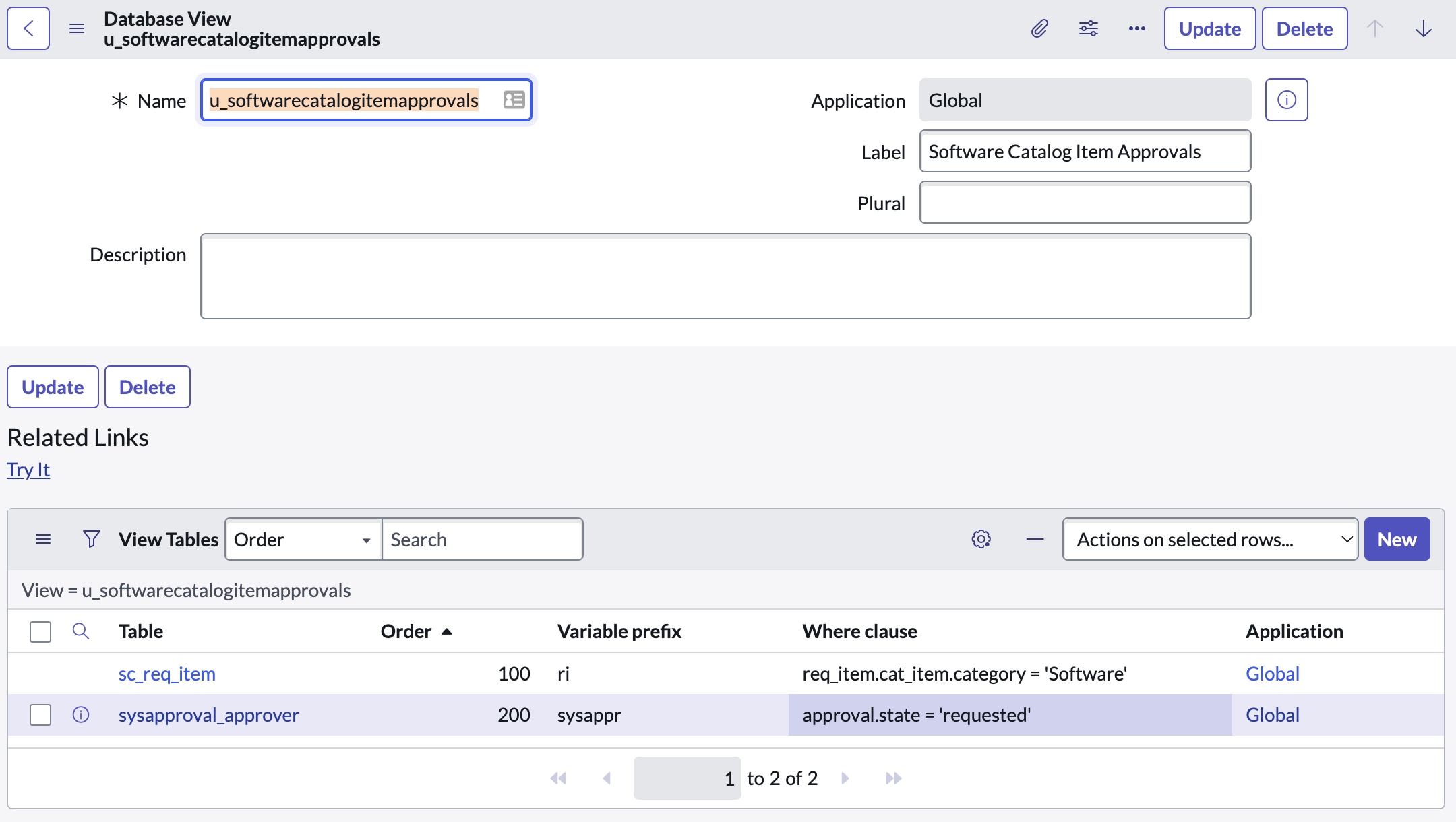This screenshot has height=822, width=1456.
Task: Click the lower Delete button
Action: (147, 387)
